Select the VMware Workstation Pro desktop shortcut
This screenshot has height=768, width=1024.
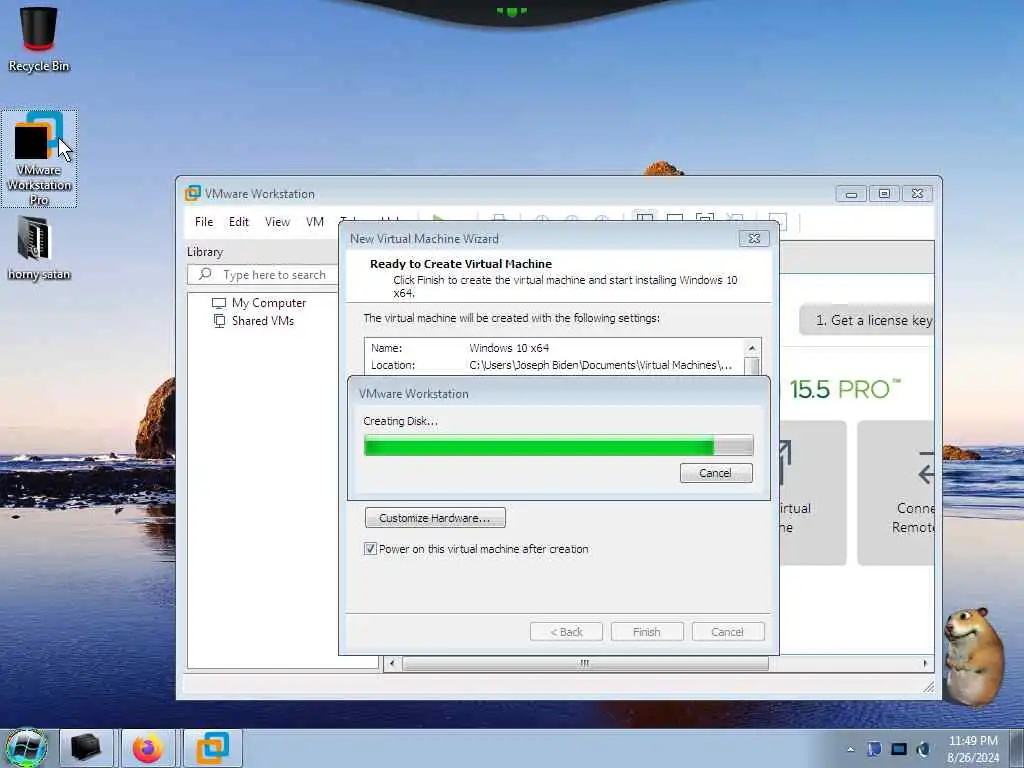click(x=39, y=159)
